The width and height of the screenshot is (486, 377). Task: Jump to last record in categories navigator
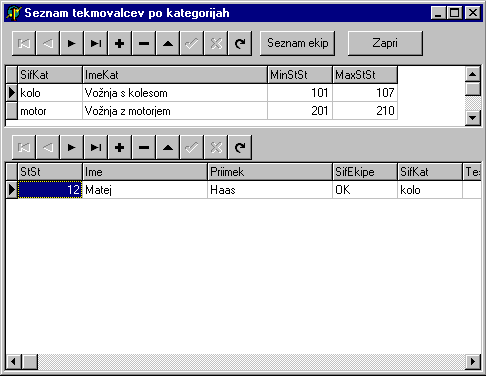coord(96,43)
